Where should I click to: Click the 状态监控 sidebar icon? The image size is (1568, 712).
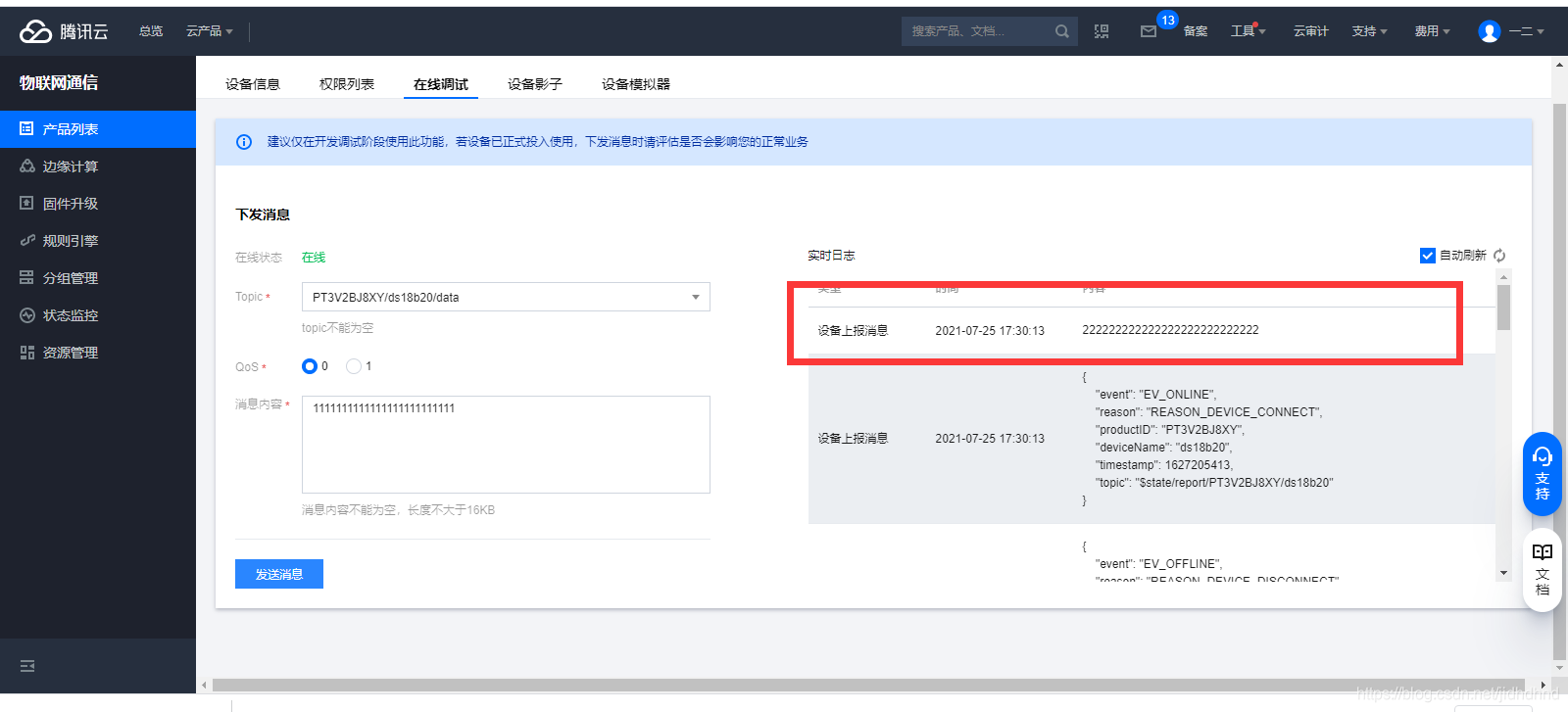(x=27, y=314)
